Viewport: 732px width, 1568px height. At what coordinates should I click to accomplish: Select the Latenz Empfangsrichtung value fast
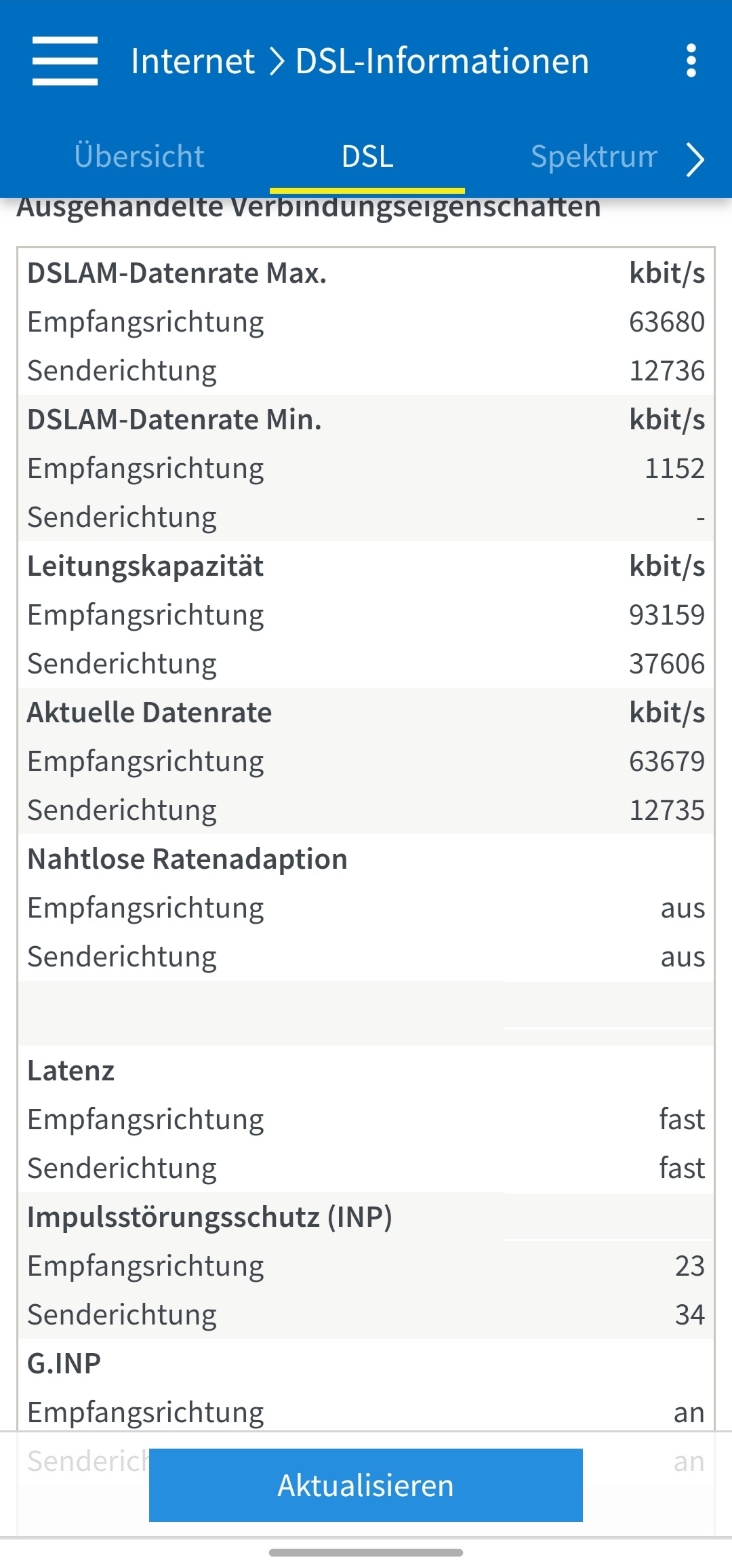pos(682,1120)
